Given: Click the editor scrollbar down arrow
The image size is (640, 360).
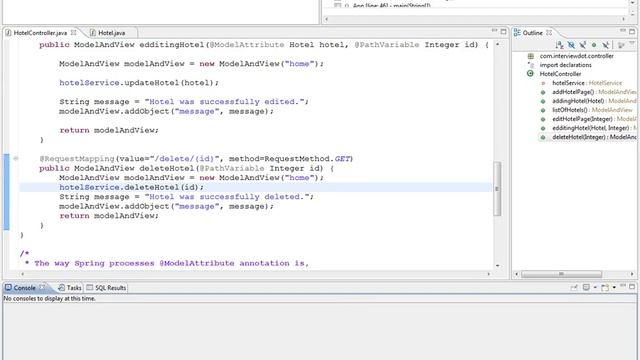Looking at the screenshot, I should 497,265.
